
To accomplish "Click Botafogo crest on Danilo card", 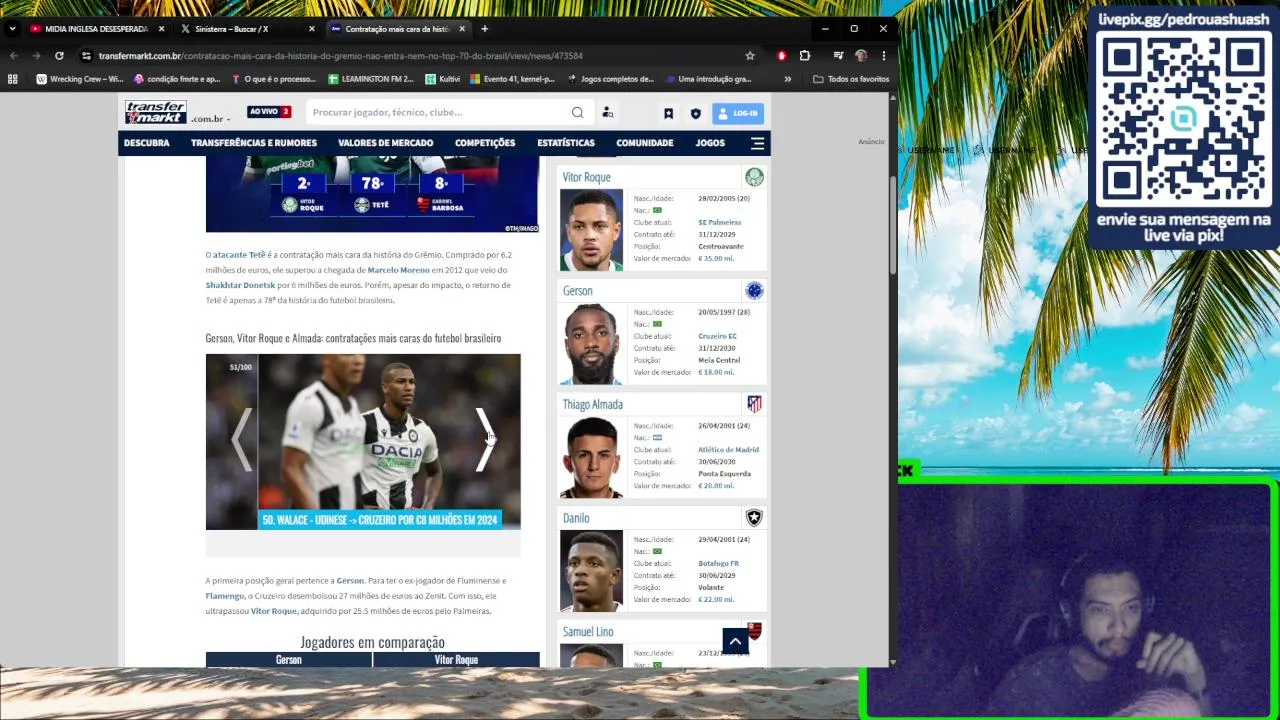I will coord(754,518).
